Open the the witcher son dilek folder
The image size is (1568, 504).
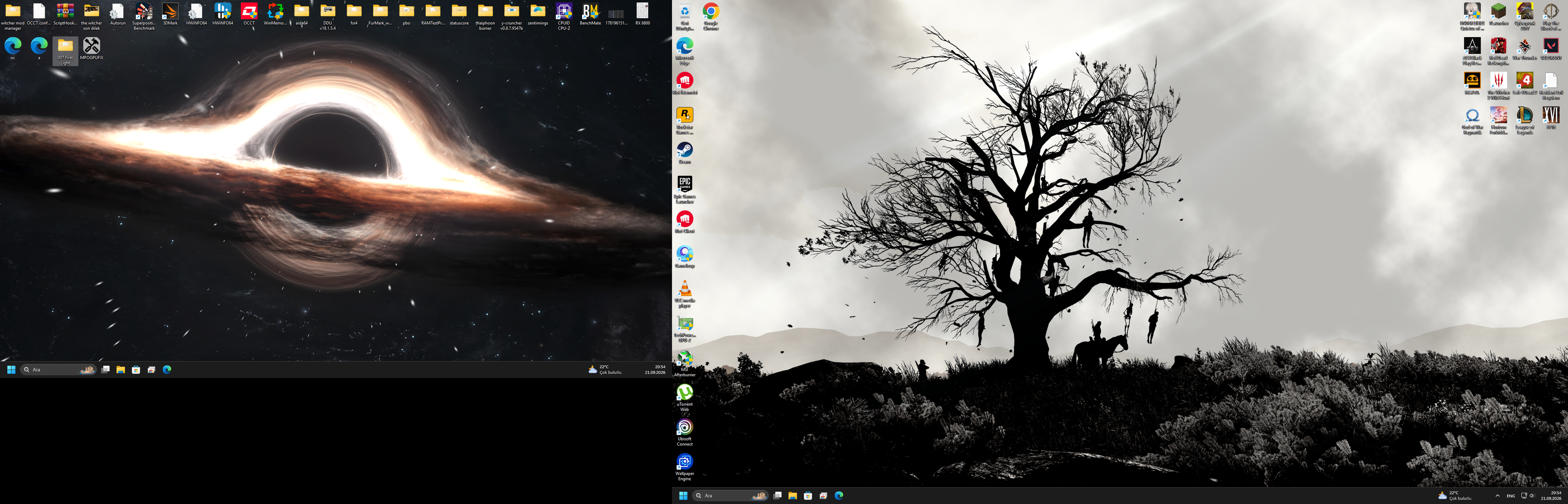pos(91,16)
